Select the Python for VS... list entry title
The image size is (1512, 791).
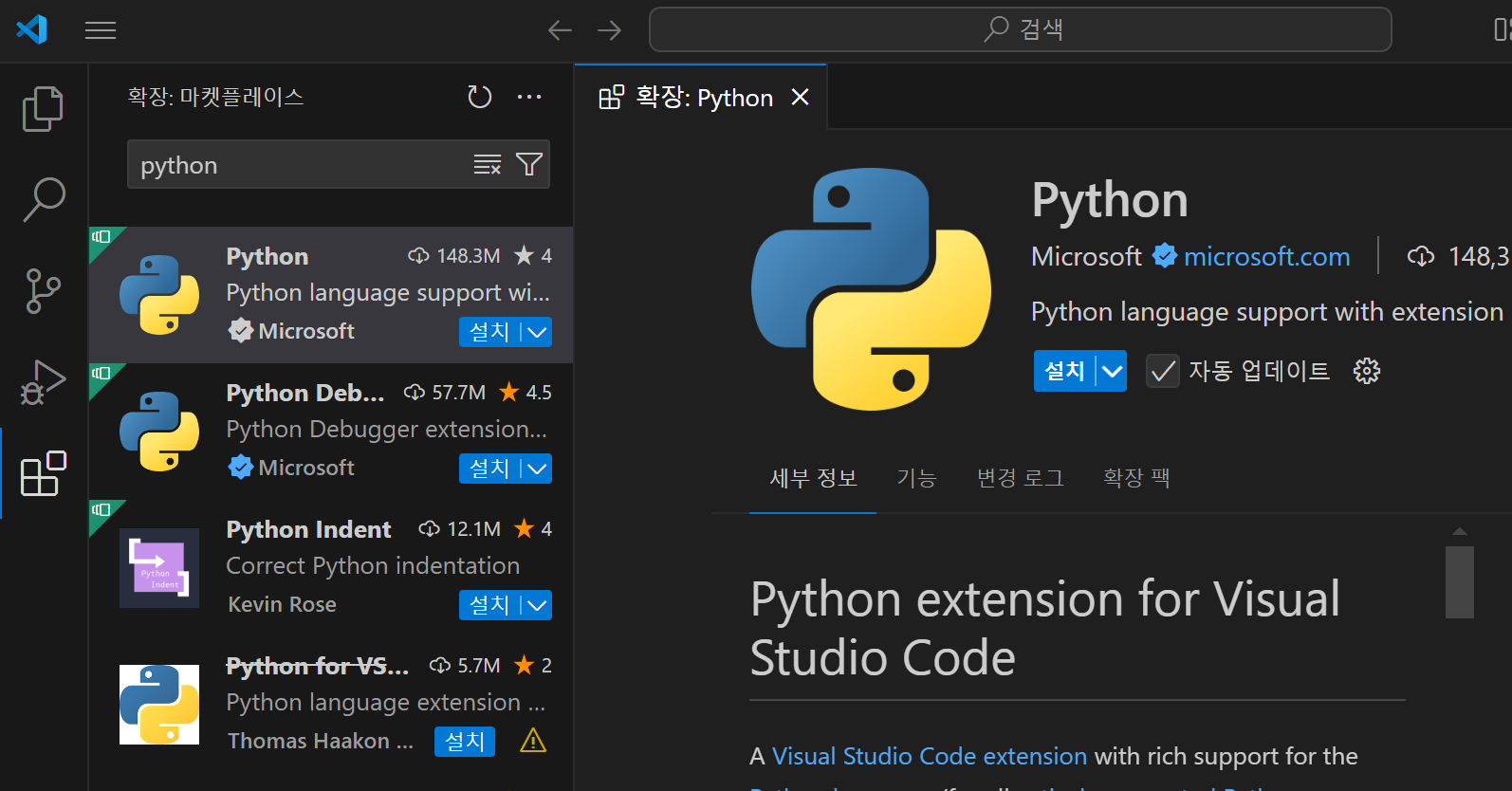click(x=318, y=666)
